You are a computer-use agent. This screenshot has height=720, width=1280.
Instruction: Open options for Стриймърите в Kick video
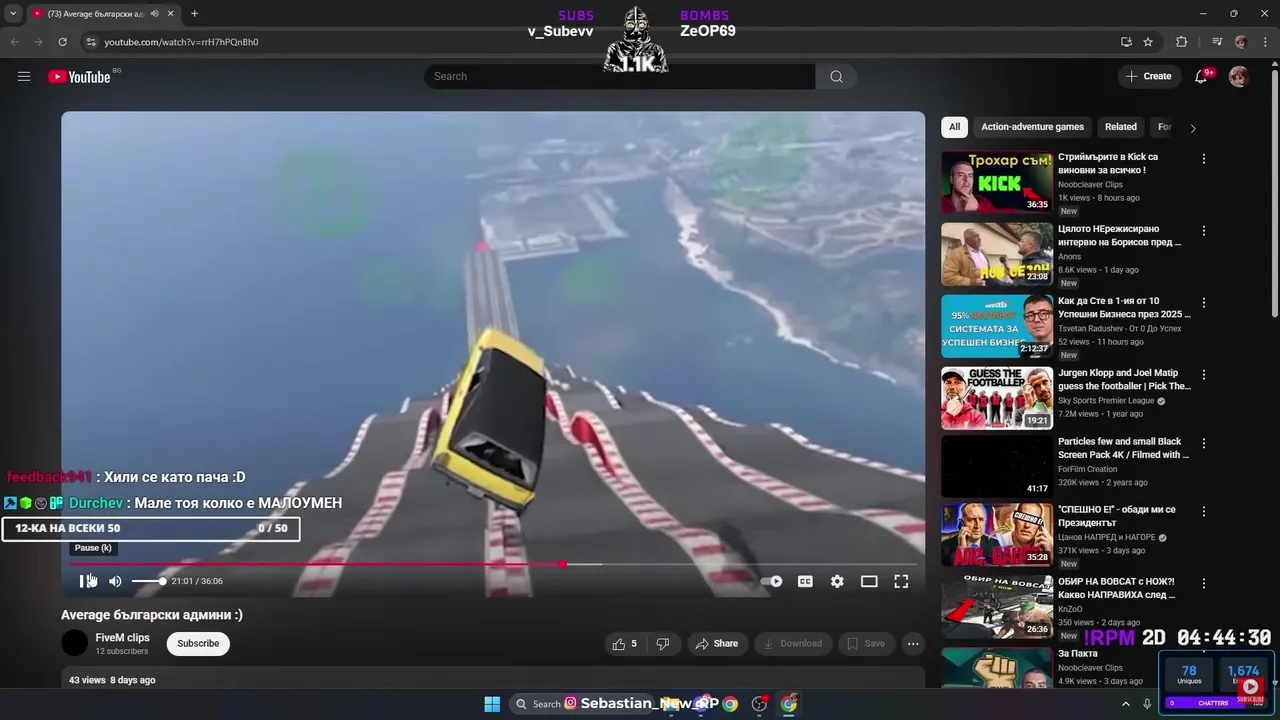[x=1204, y=159]
